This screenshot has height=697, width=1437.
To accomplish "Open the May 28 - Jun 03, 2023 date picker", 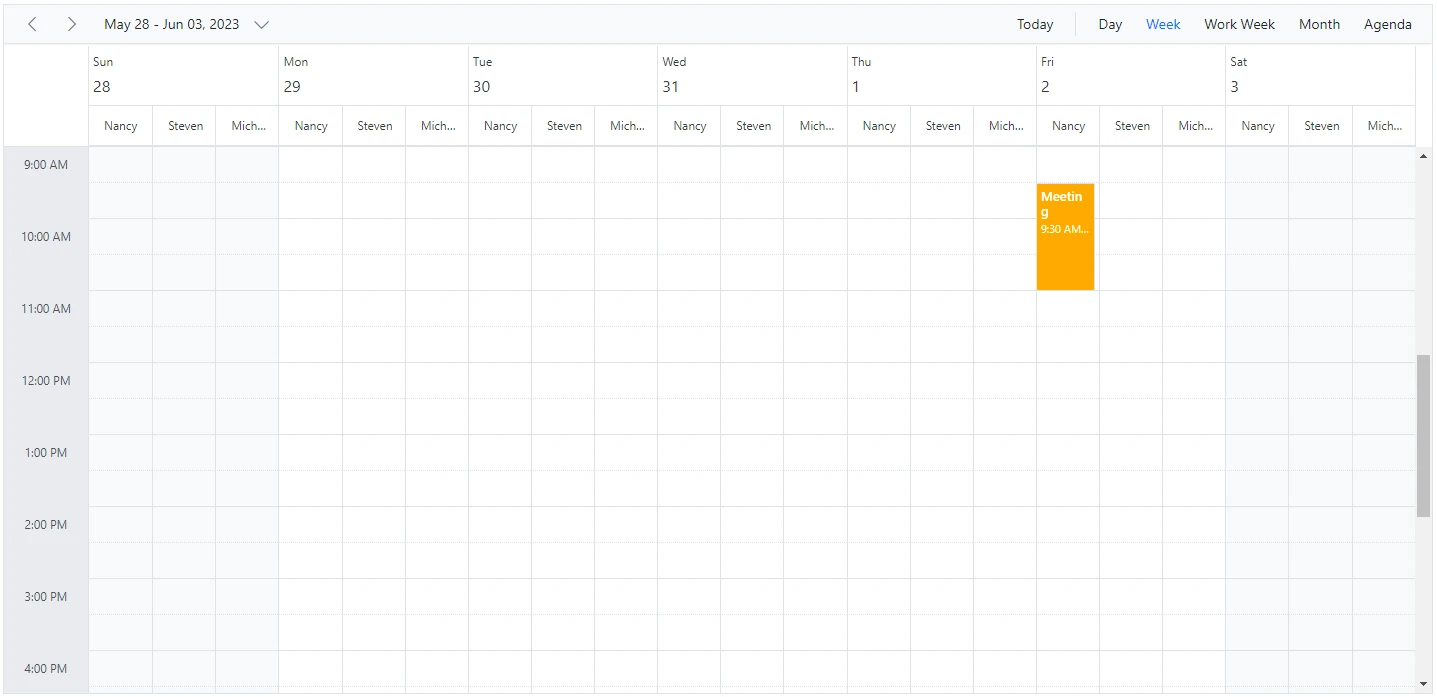I will [186, 24].
